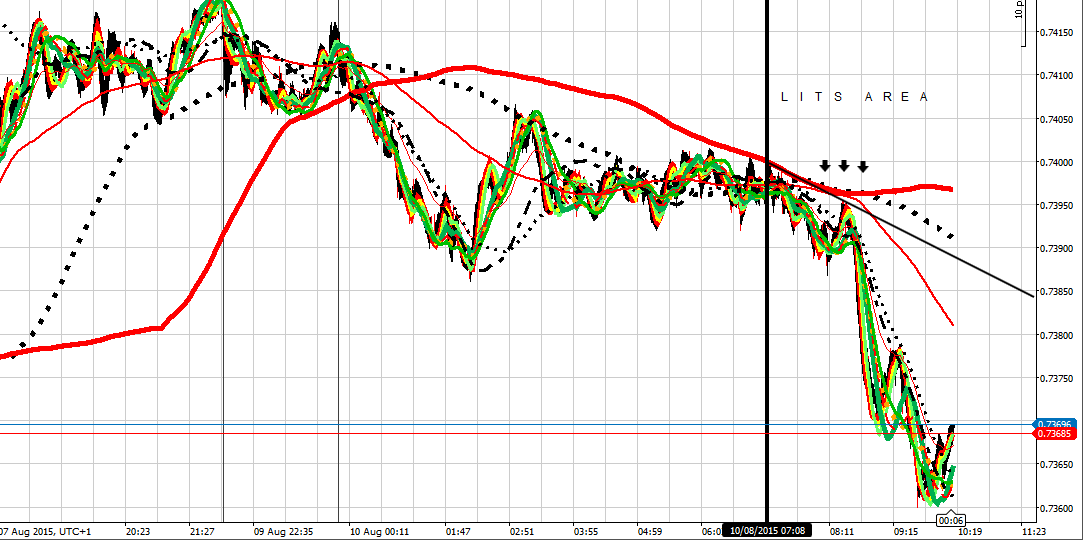Select the thick black vertical line
This screenshot has width=1083, height=540.
[767, 262]
